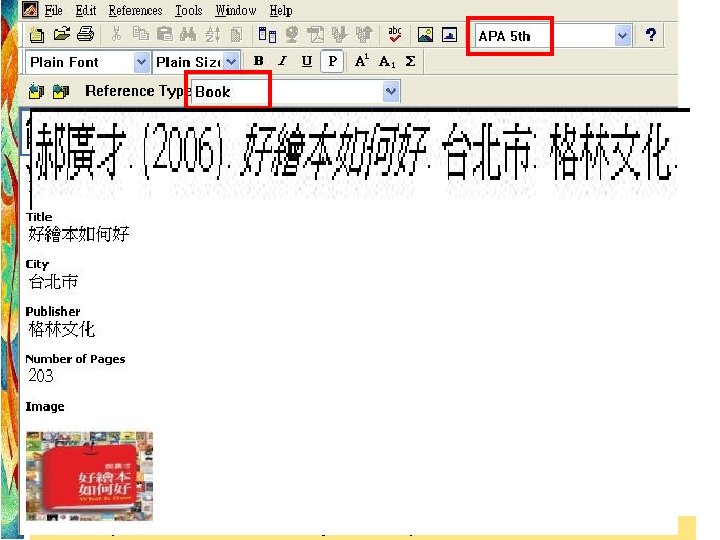Click the New Library toolbar icon
The height and width of the screenshot is (540, 720).
coord(36,35)
